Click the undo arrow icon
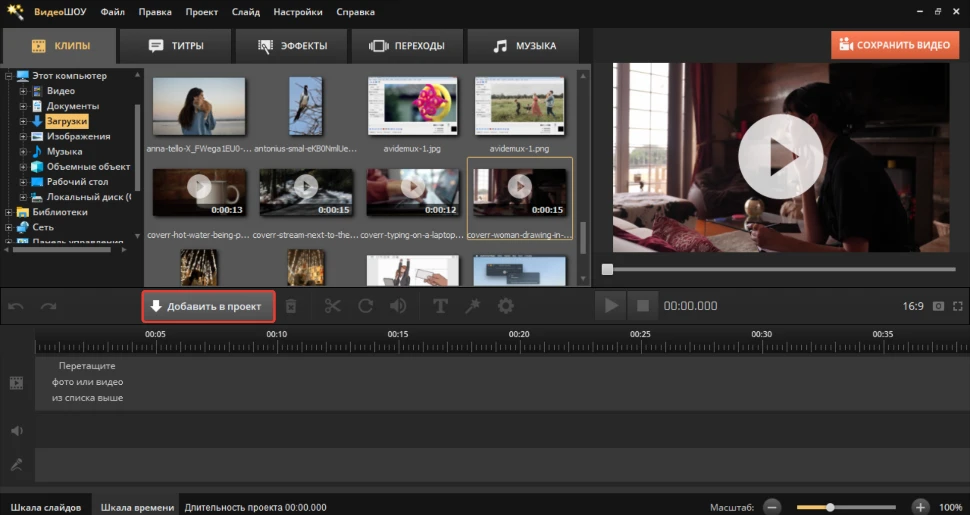This screenshot has height=515, width=970. [x=16, y=306]
